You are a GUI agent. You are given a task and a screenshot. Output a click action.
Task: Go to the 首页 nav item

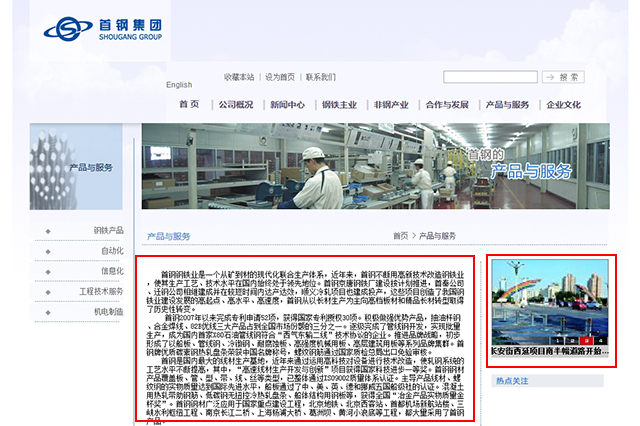pyautogui.click(x=189, y=104)
